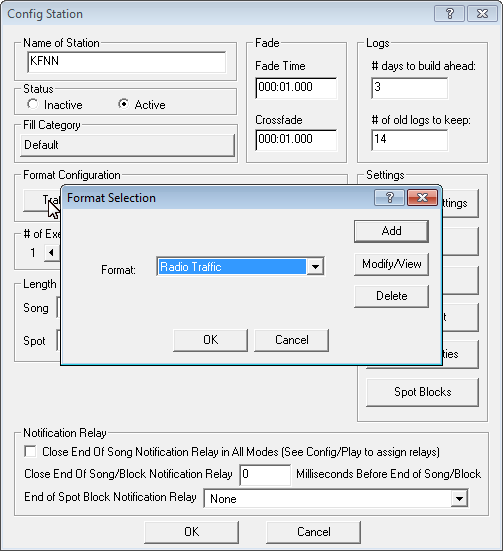Click the Config Station help question-mark icon
Screen dimensions: 503x551
point(450,14)
